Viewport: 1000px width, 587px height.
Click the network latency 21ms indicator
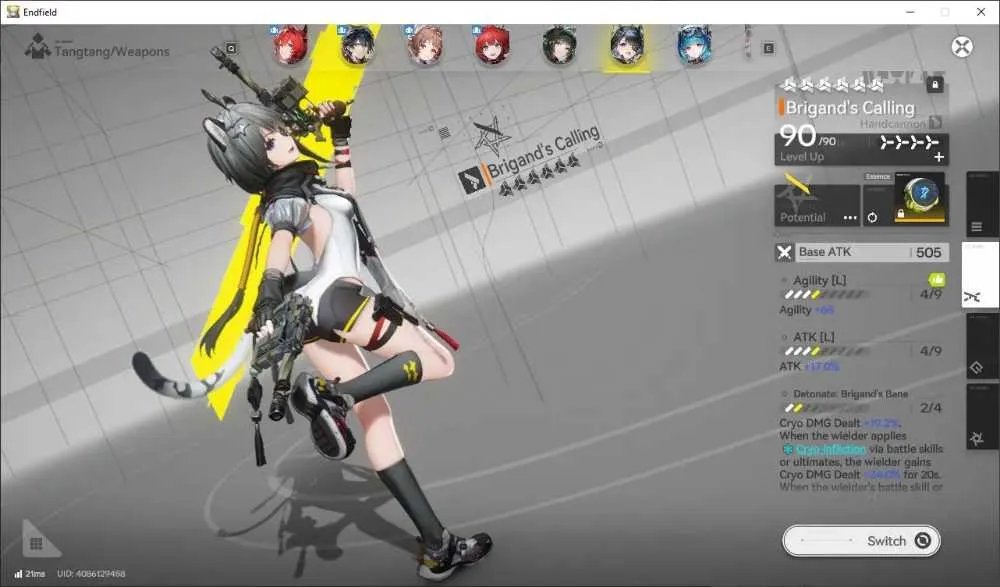pos(29,574)
